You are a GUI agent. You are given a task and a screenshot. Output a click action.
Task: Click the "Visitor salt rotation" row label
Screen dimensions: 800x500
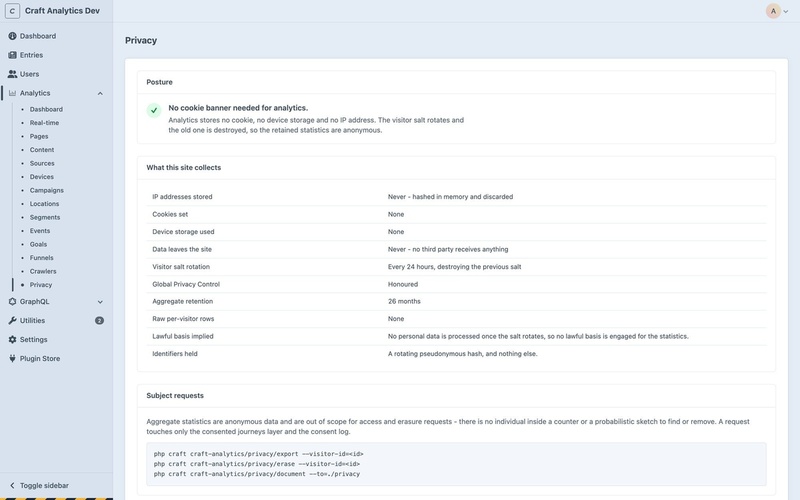click(181, 267)
